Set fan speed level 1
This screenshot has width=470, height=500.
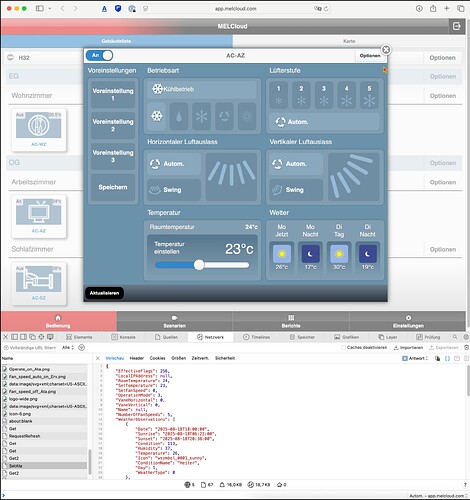click(x=279, y=95)
